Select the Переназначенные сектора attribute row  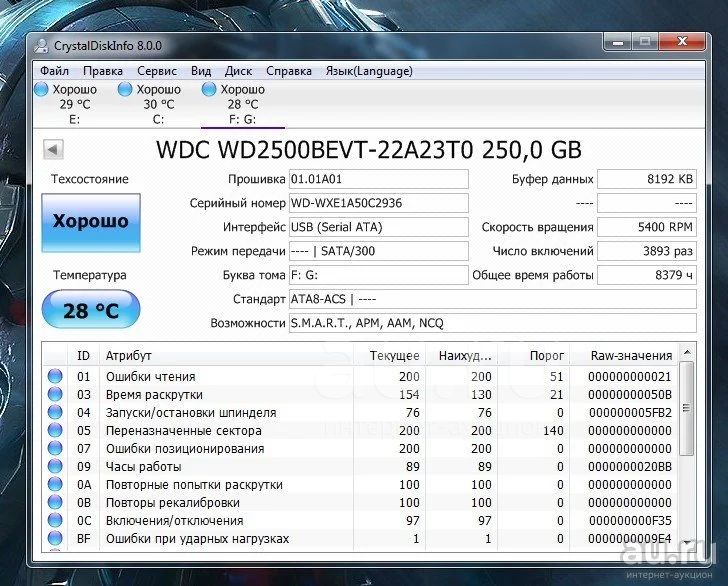(x=361, y=430)
